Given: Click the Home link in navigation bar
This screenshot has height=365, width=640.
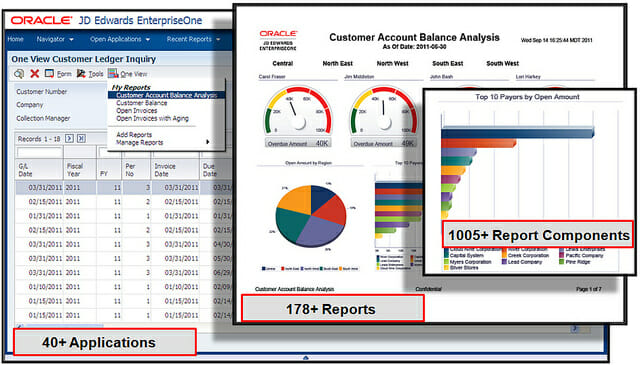Looking at the screenshot, I should click(x=16, y=39).
